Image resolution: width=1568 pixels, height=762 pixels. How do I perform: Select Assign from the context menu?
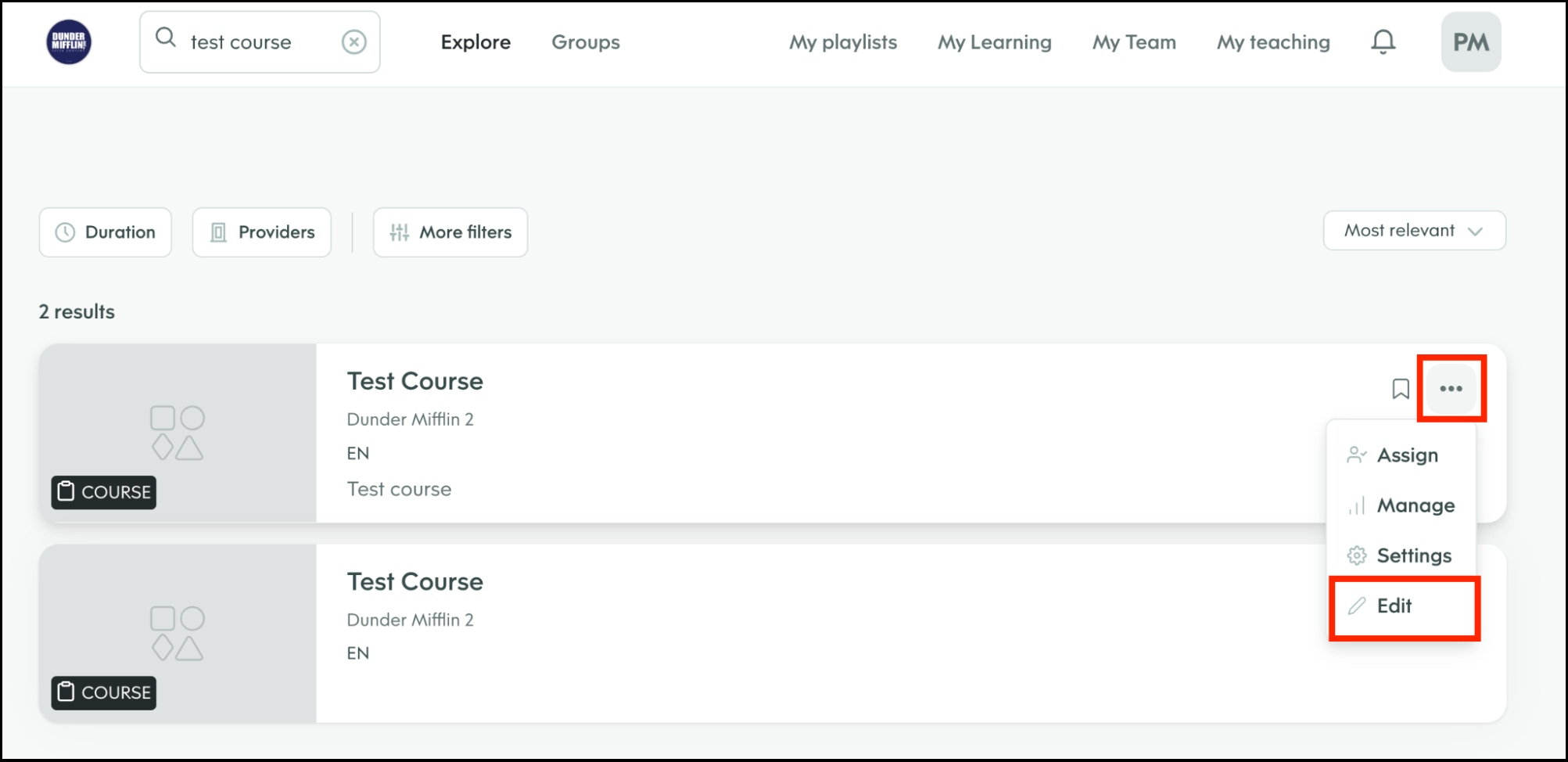[x=1406, y=455]
